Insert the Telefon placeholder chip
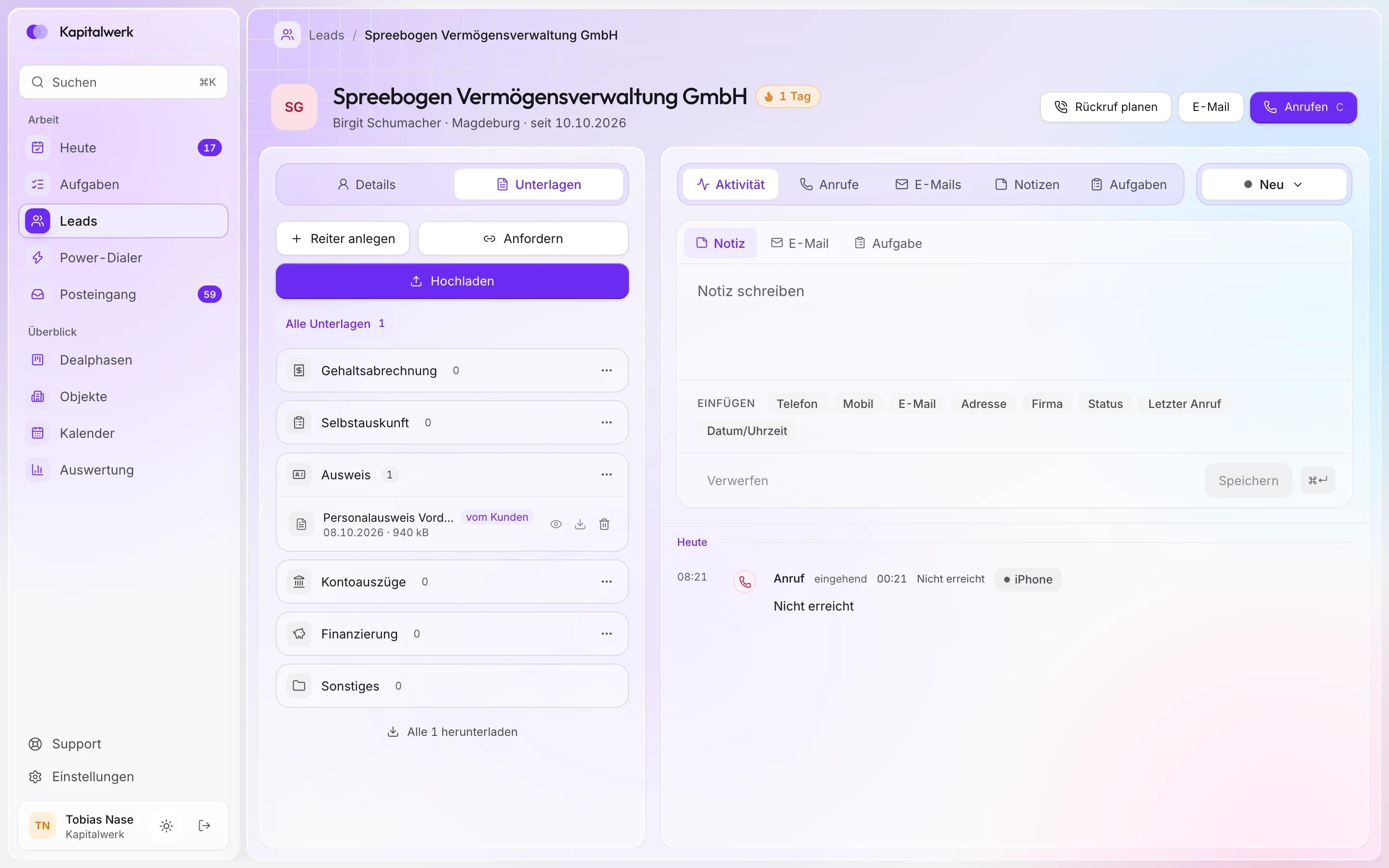1389x868 pixels. pyautogui.click(x=797, y=404)
